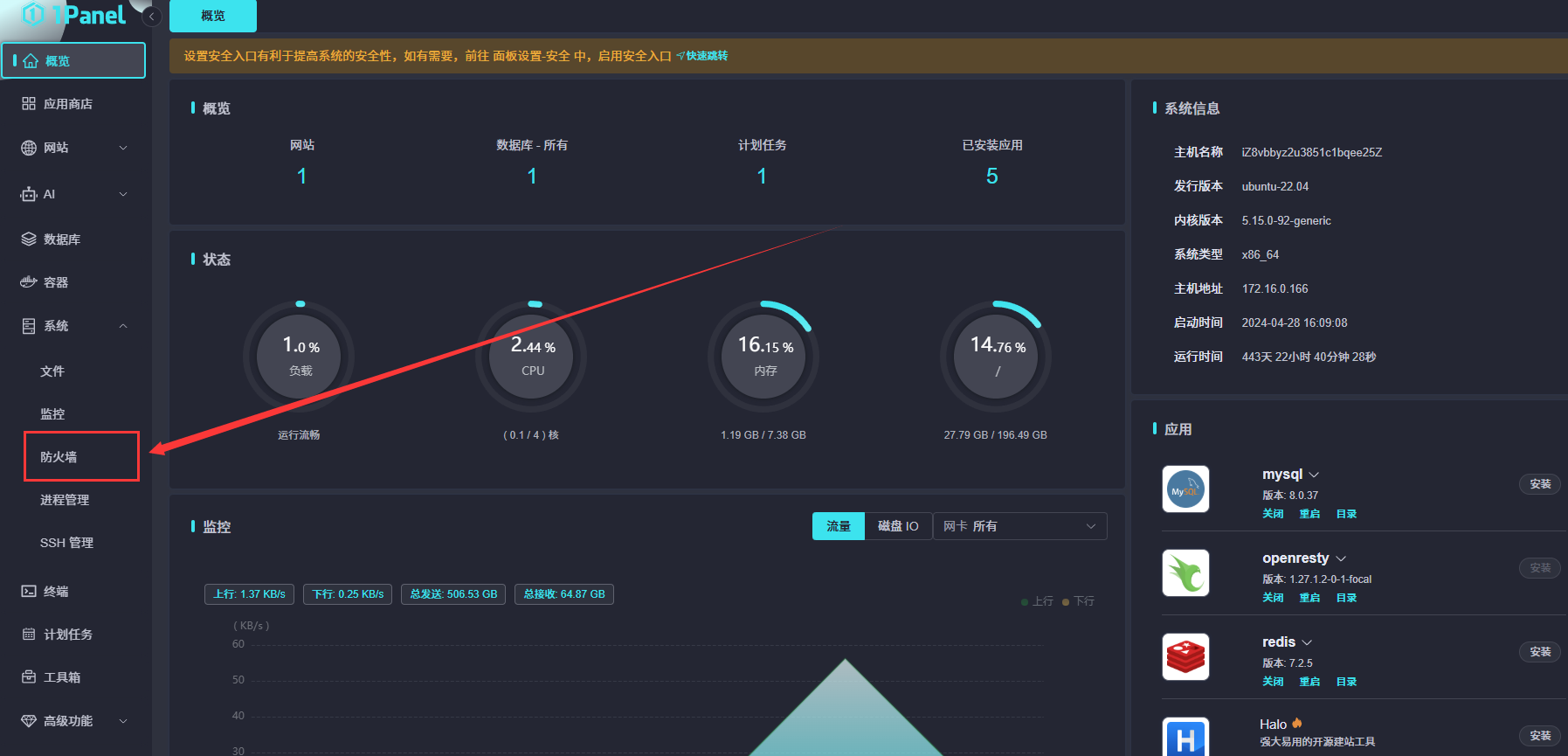Click the installed apps count 5

pyautogui.click(x=991, y=177)
